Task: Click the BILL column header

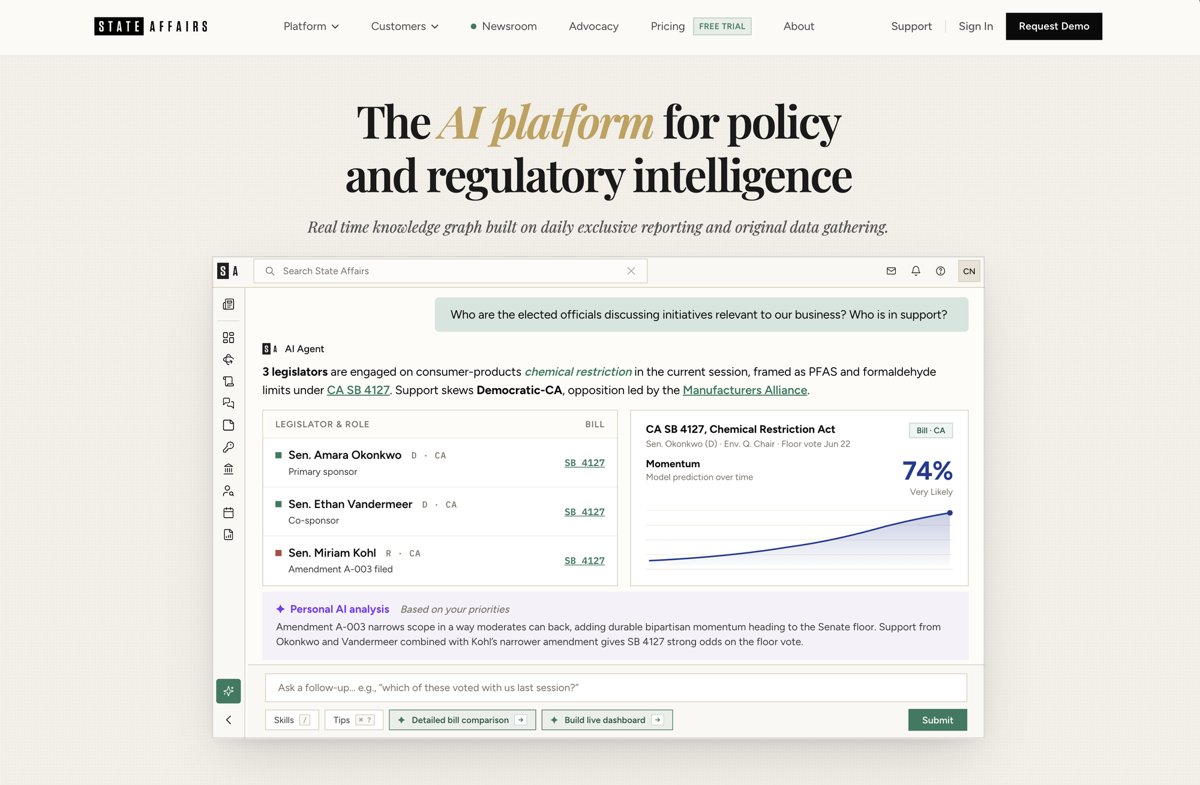Action: point(595,424)
